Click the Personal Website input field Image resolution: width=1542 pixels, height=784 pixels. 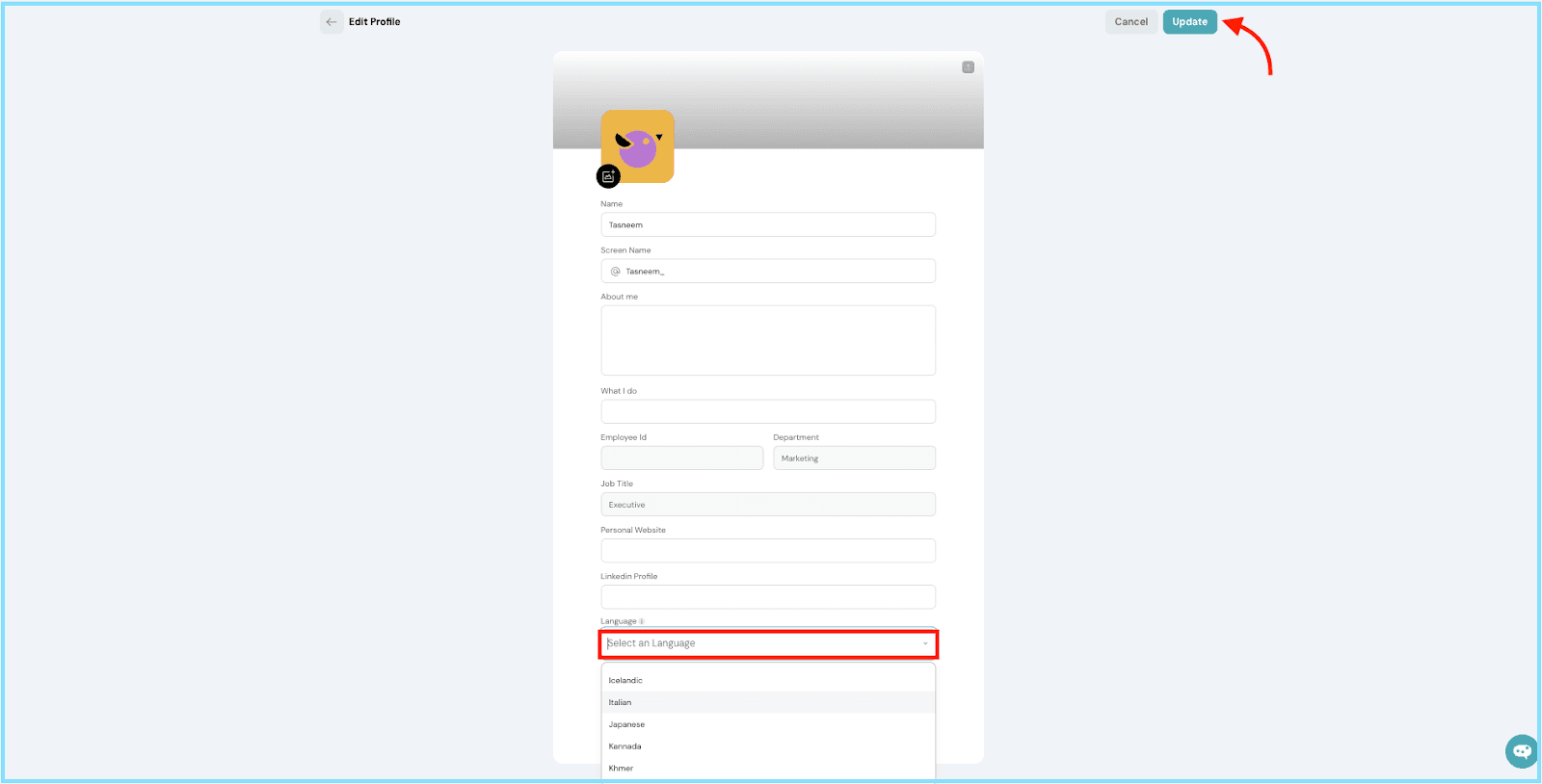(767, 551)
